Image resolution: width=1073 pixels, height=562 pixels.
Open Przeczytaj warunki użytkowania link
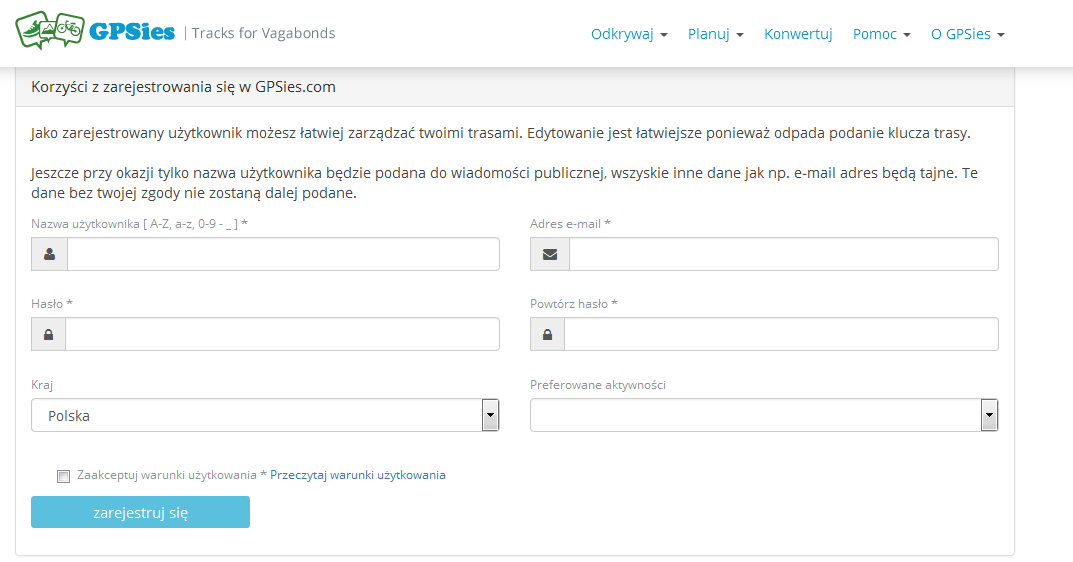358,475
